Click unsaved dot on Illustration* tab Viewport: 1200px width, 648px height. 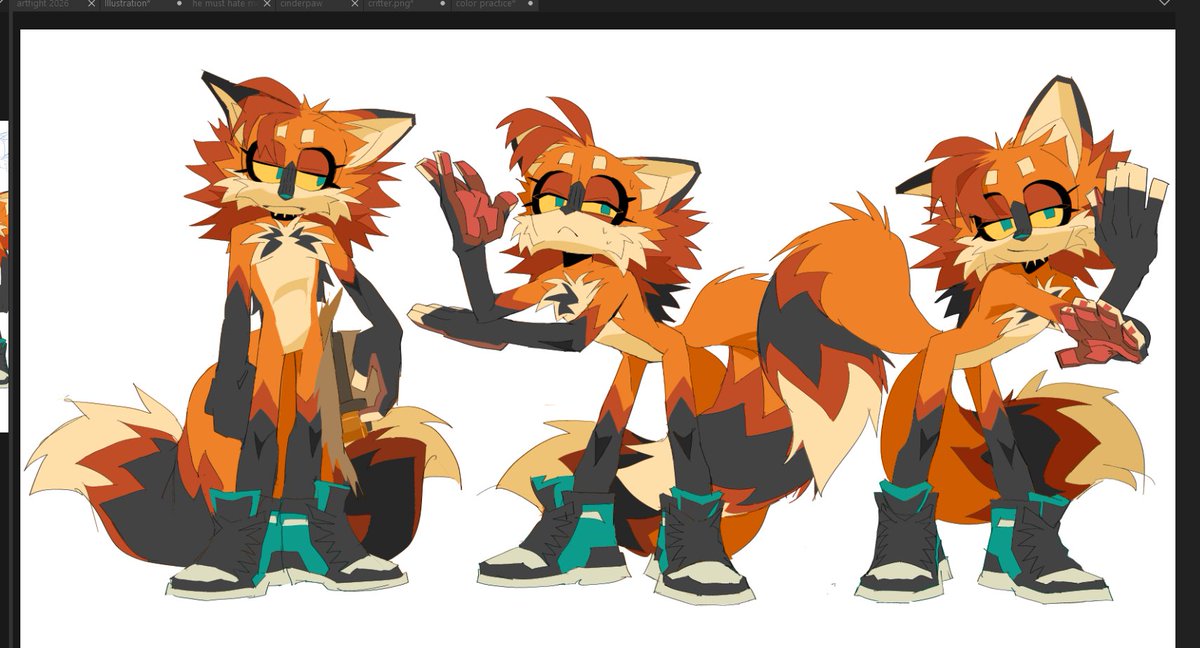pyautogui.click(x=180, y=4)
